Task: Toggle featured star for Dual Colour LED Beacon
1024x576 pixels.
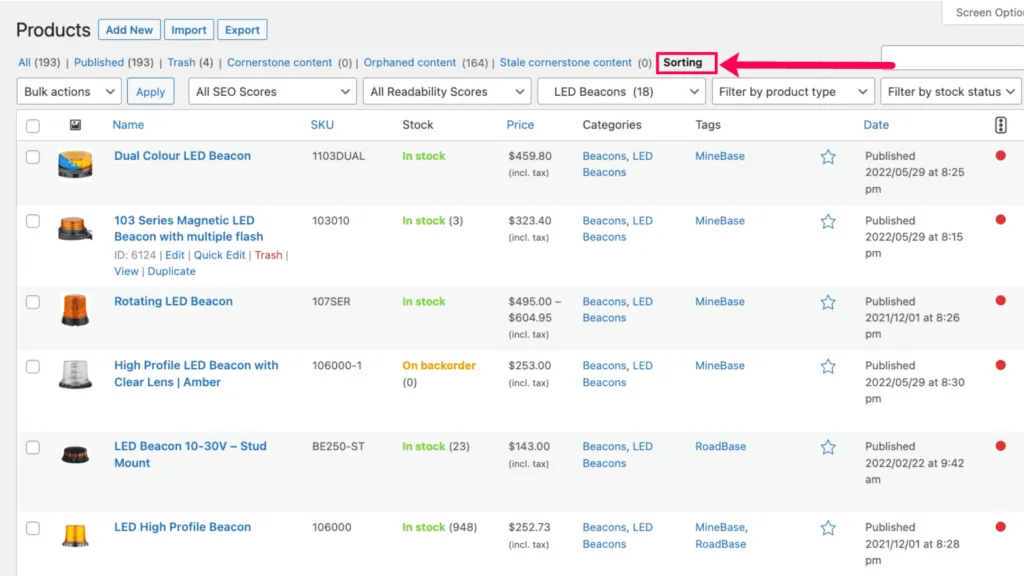Action: pos(828,157)
